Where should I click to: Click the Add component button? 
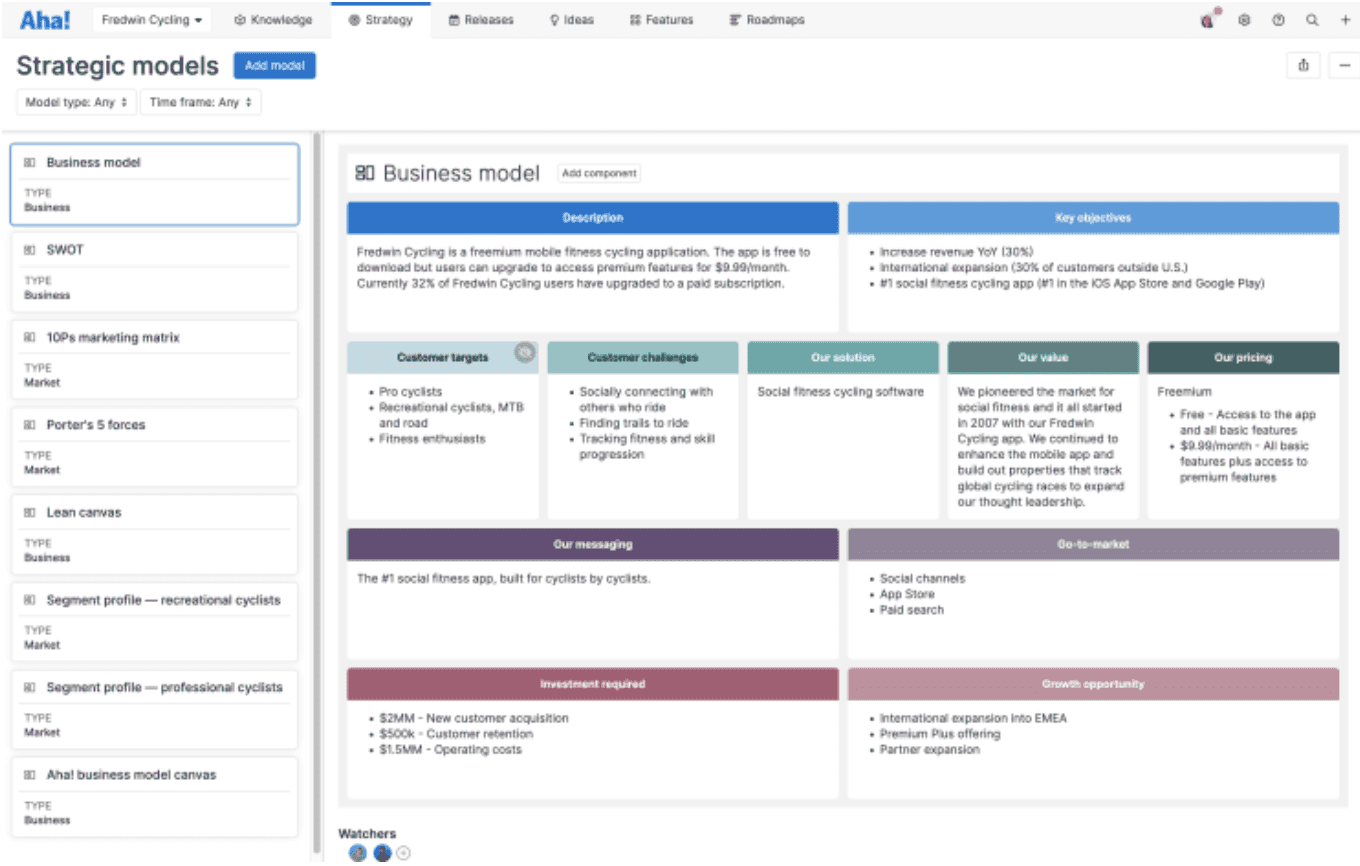pos(598,172)
